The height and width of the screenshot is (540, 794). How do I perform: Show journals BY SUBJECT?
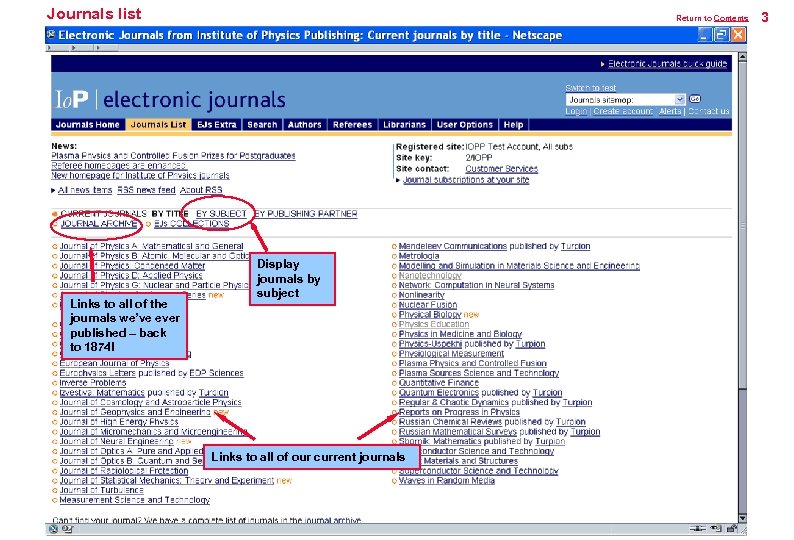221,214
